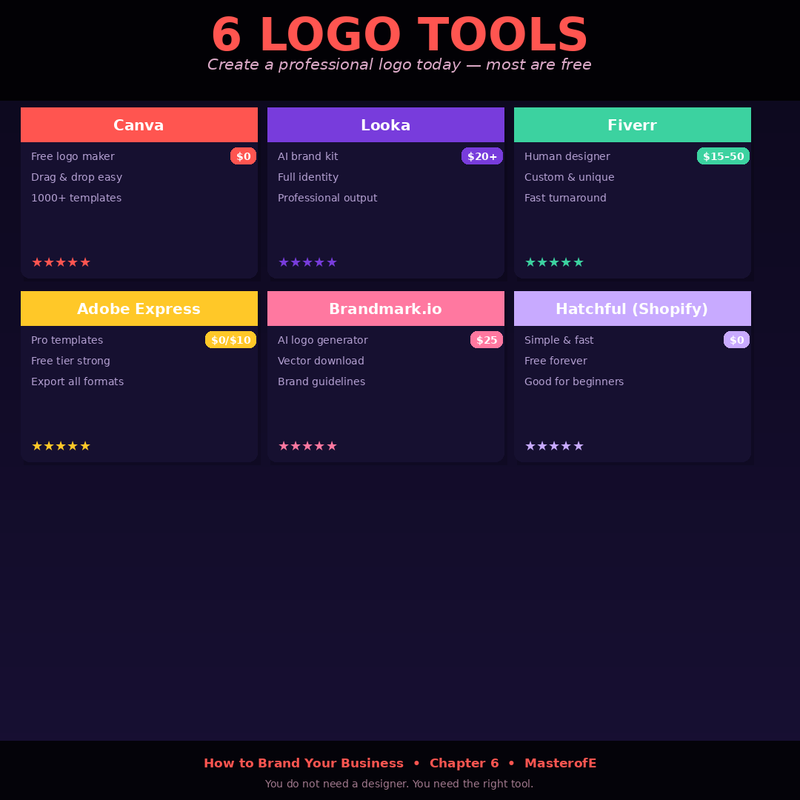The height and width of the screenshot is (800, 800).
Task: Click the $0 price badge on Canva
Action: pos(243,156)
